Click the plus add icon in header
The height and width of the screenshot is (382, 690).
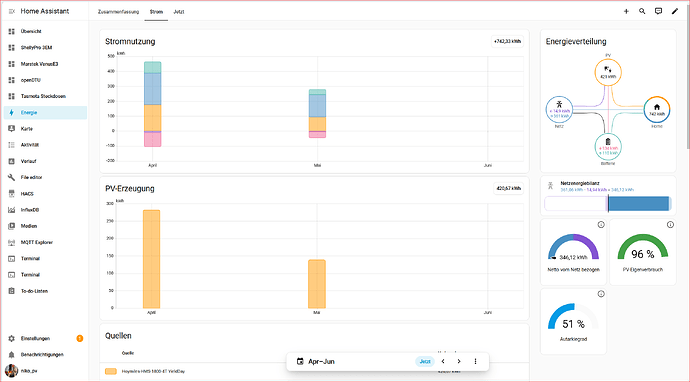[626, 11]
